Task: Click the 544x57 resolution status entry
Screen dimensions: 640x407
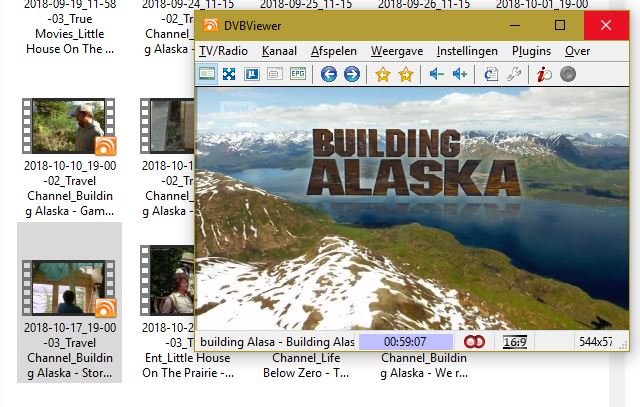Action: coord(596,342)
